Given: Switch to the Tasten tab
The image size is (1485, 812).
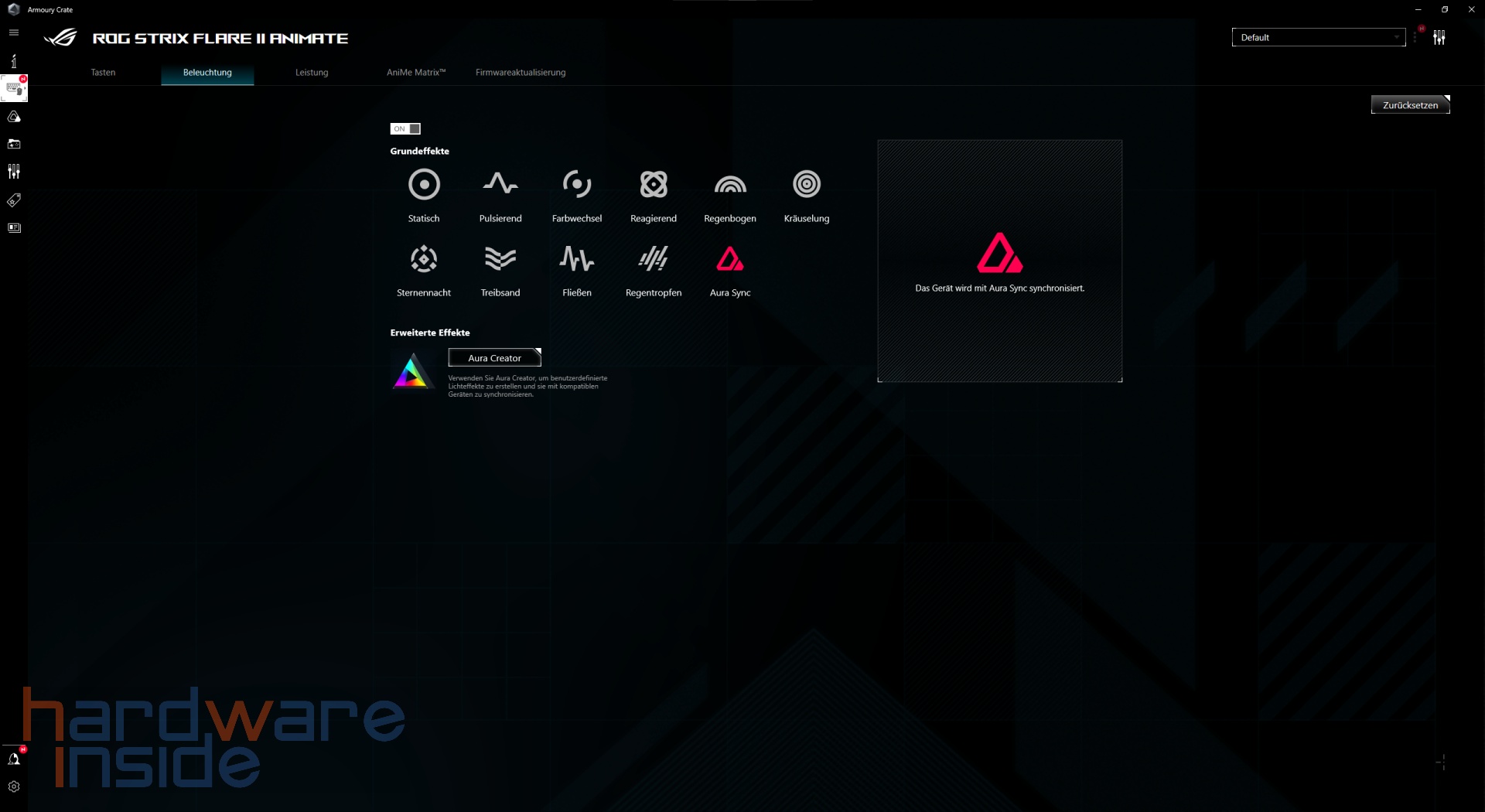Looking at the screenshot, I should tap(103, 73).
